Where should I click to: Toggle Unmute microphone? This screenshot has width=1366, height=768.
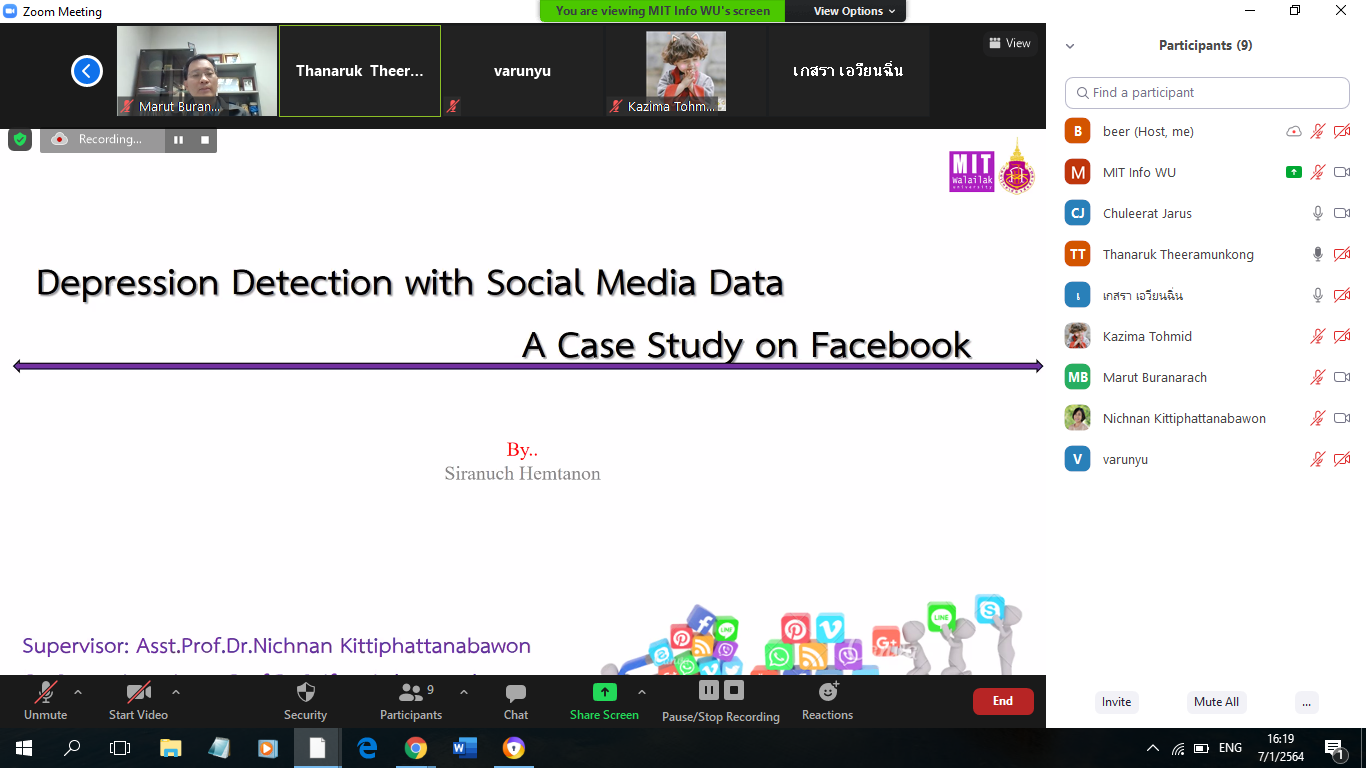click(x=45, y=692)
